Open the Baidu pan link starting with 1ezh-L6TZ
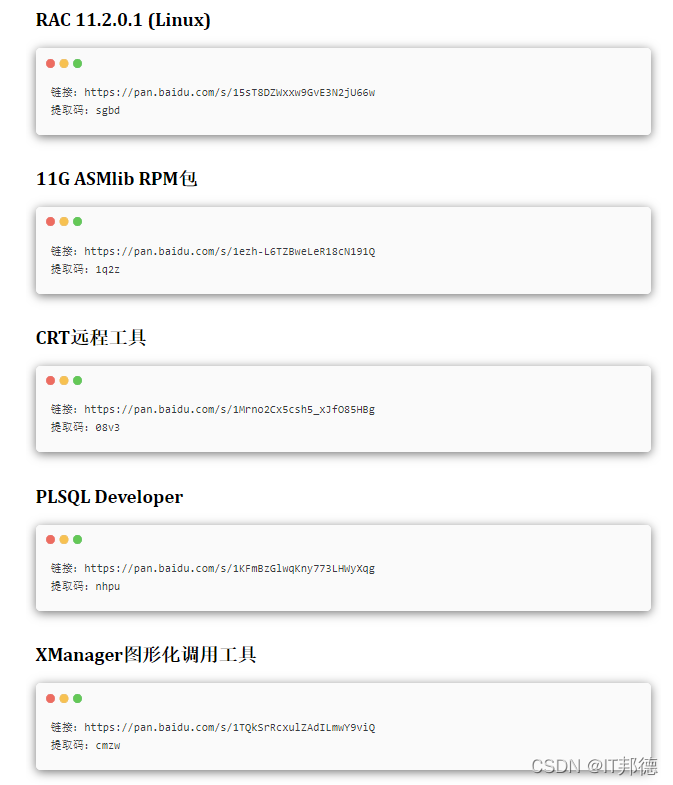673x785 pixels. tap(229, 251)
